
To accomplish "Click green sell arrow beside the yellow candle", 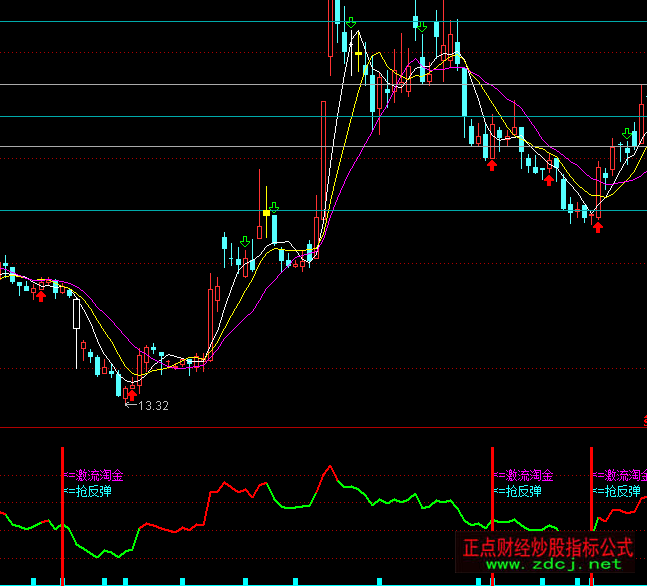I will point(274,207).
